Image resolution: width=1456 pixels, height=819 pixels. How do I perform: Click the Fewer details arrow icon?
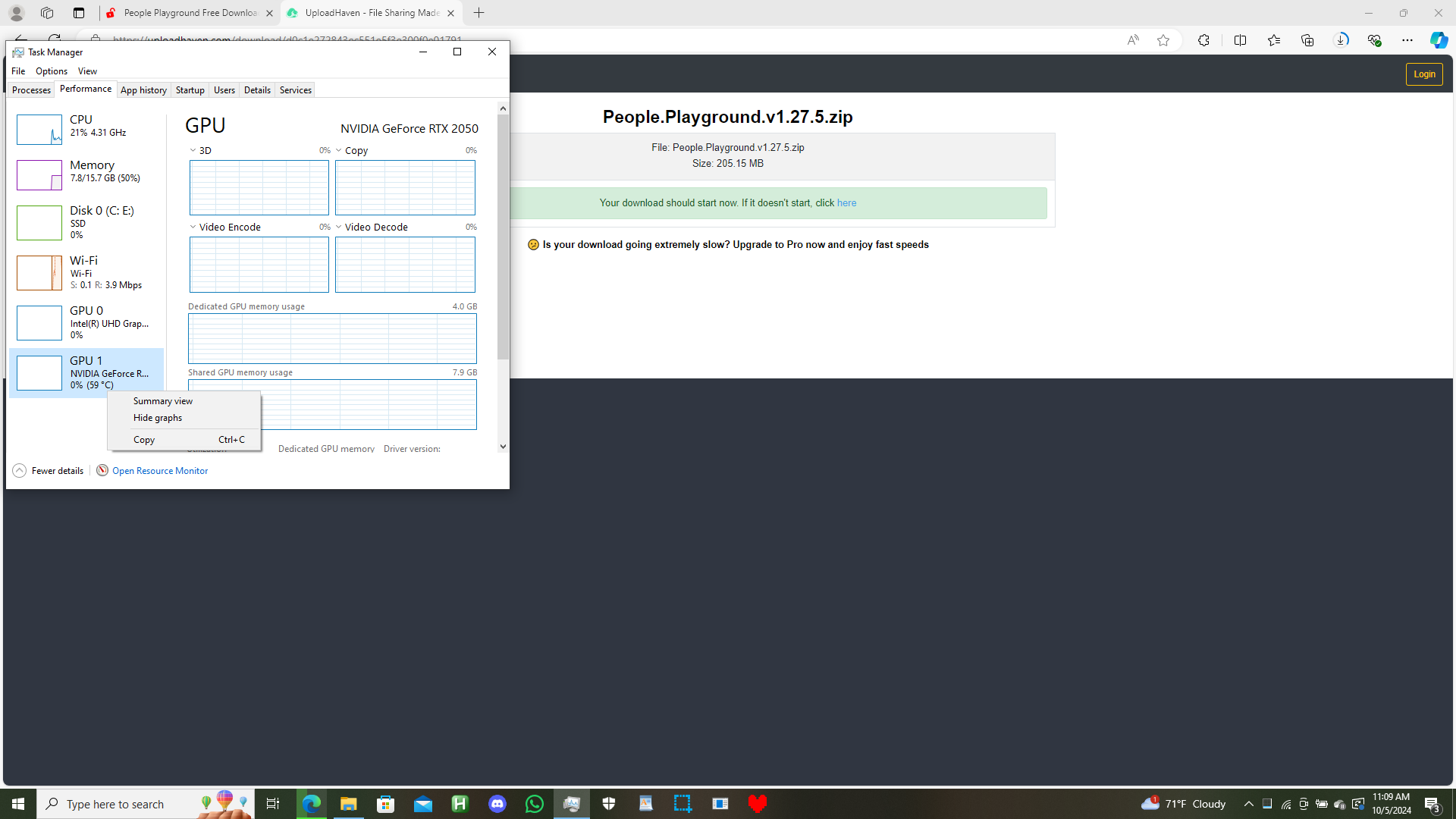(x=20, y=470)
